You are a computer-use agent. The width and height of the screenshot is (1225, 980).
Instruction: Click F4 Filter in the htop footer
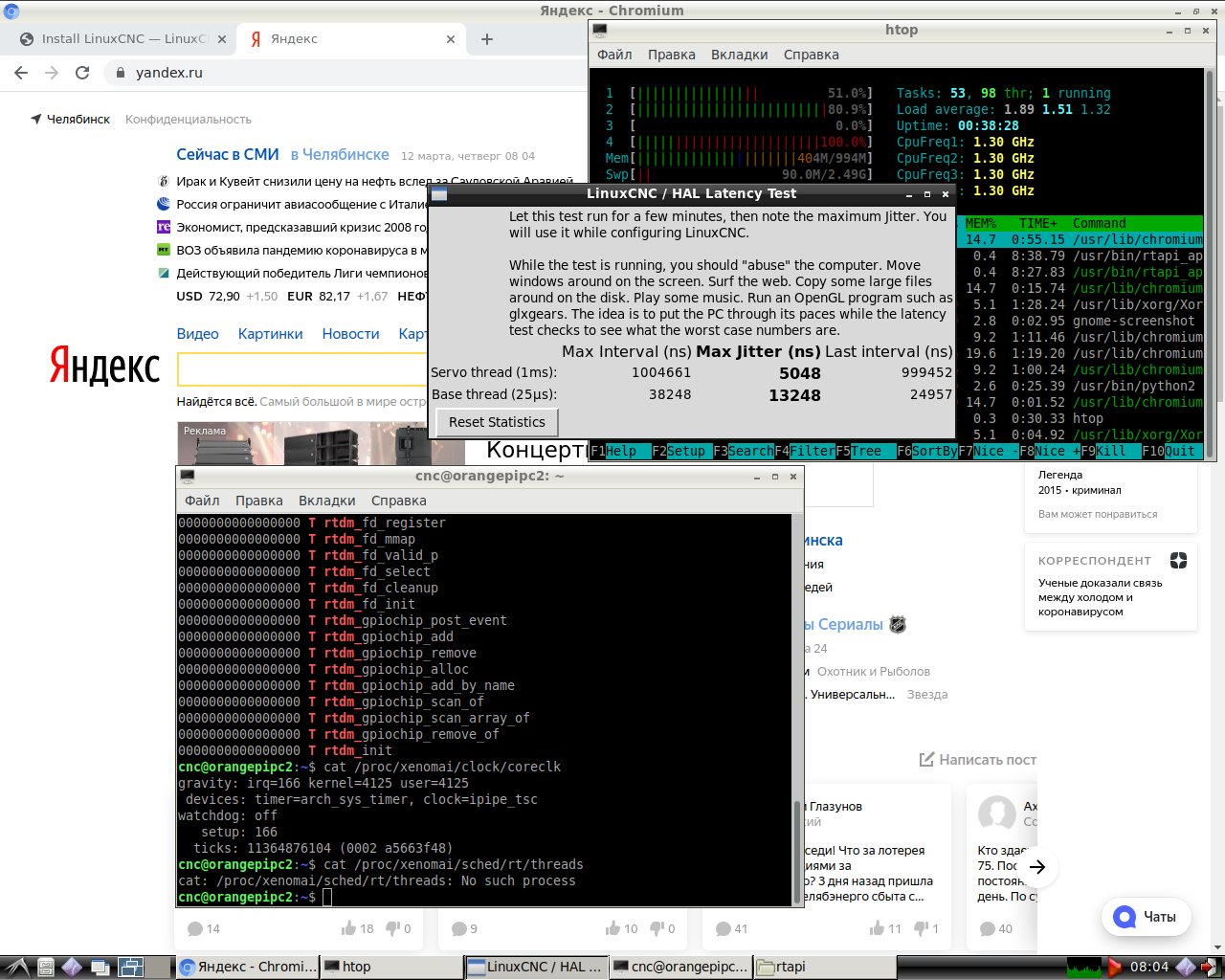point(805,451)
